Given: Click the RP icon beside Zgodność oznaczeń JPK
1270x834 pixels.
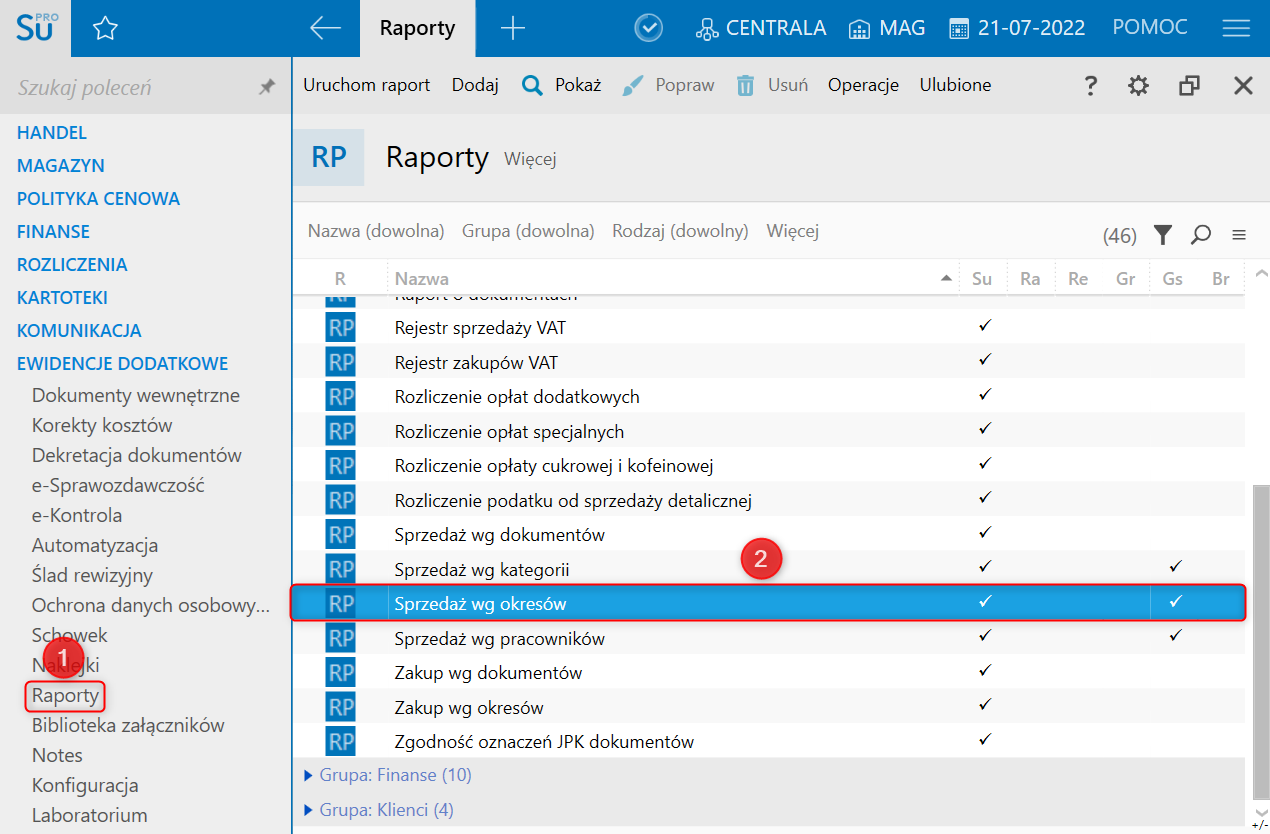Looking at the screenshot, I should [x=341, y=742].
